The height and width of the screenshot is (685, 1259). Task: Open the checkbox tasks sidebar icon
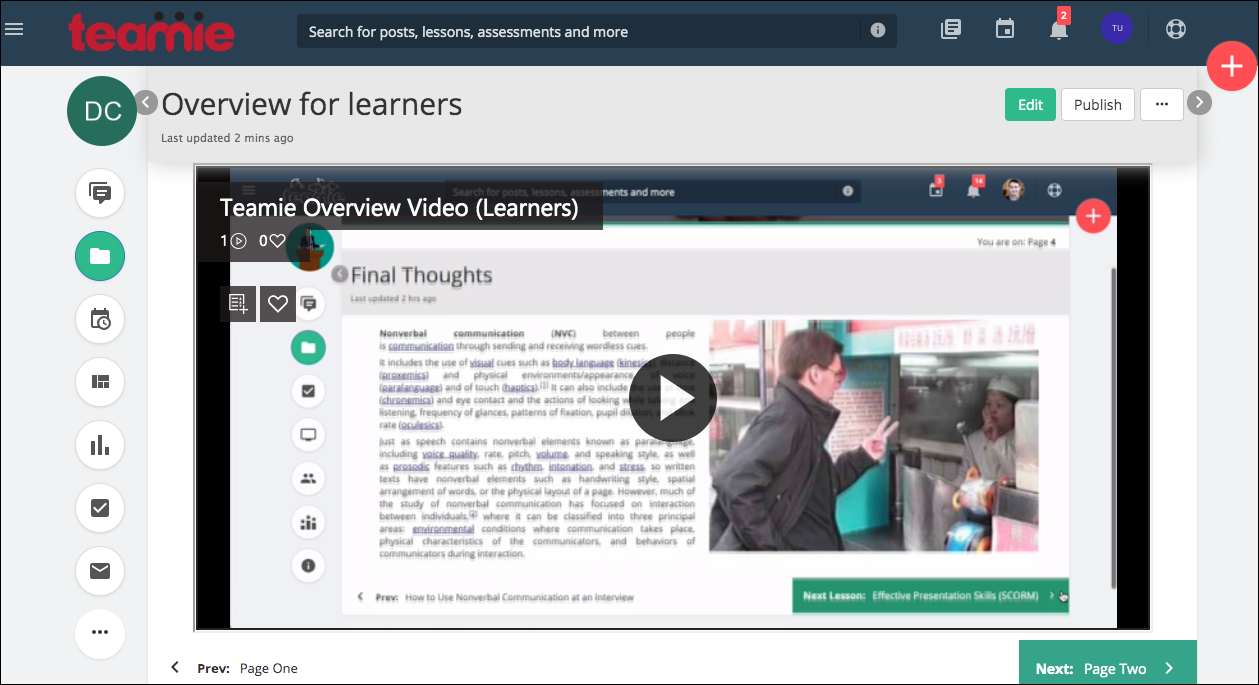tap(100, 508)
